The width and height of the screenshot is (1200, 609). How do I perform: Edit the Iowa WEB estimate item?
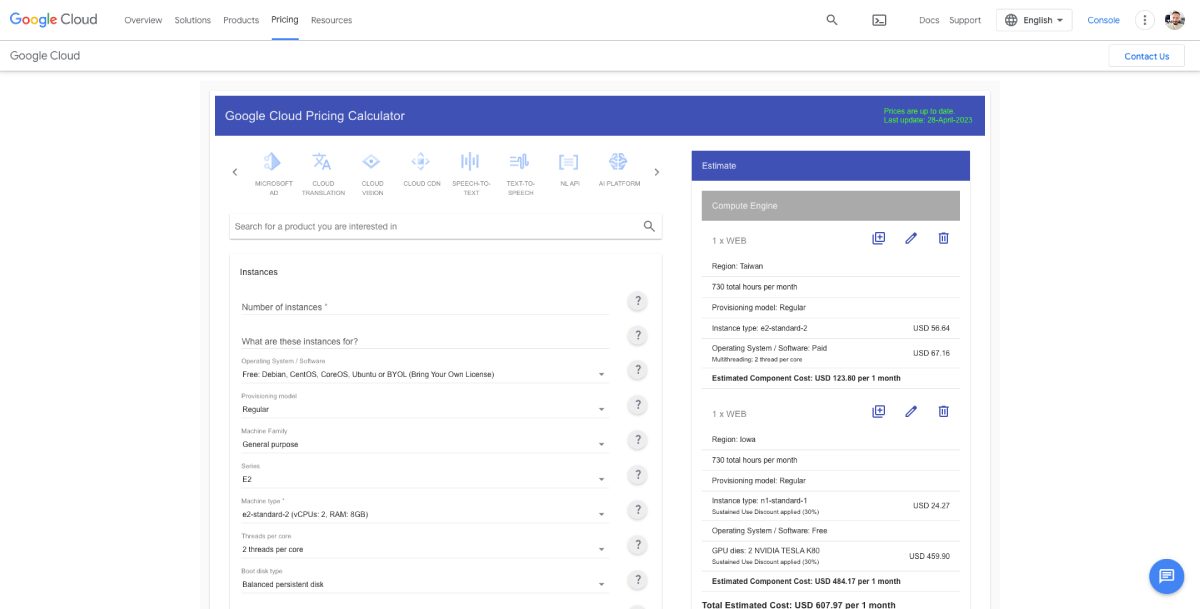pos(910,411)
